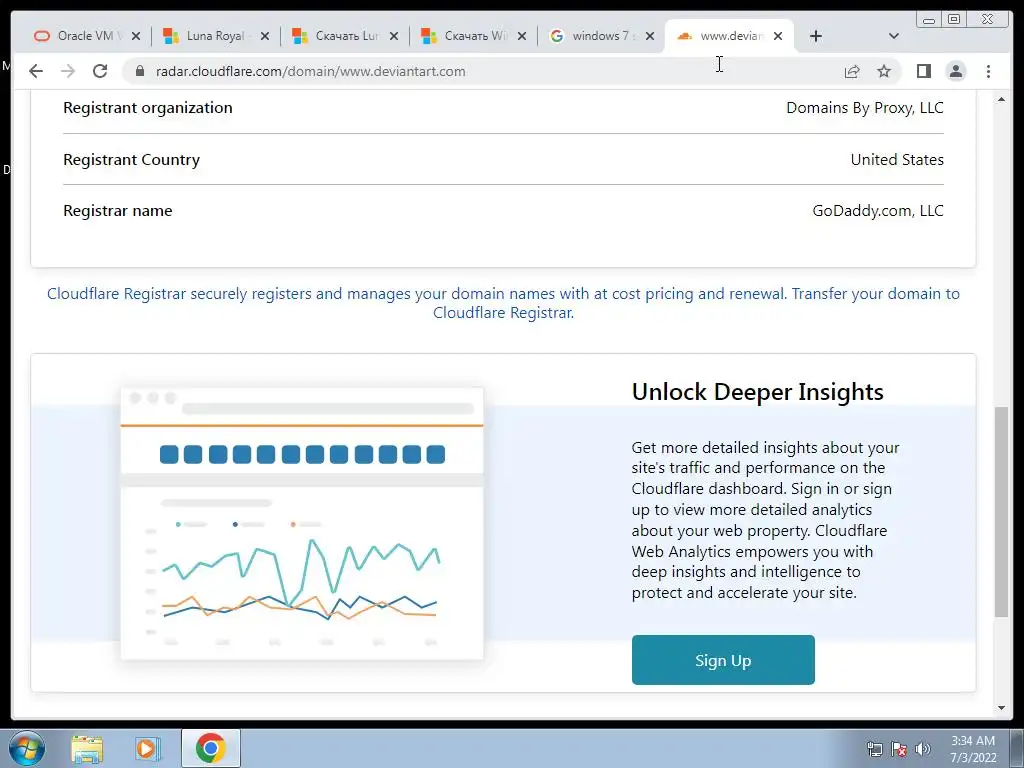Switch to the Luna Royal tab

click(x=216, y=36)
